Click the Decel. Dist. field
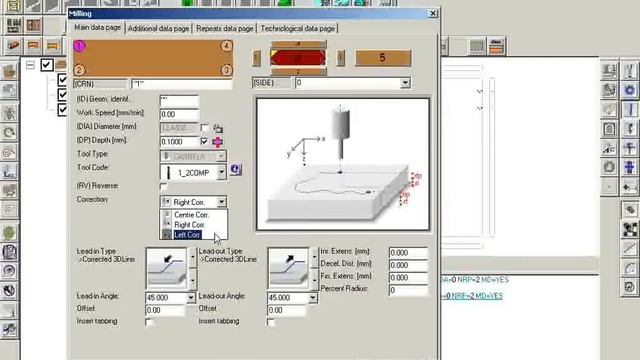The height and width of the screenshot is (360, 640). click(x=408, y=265)
